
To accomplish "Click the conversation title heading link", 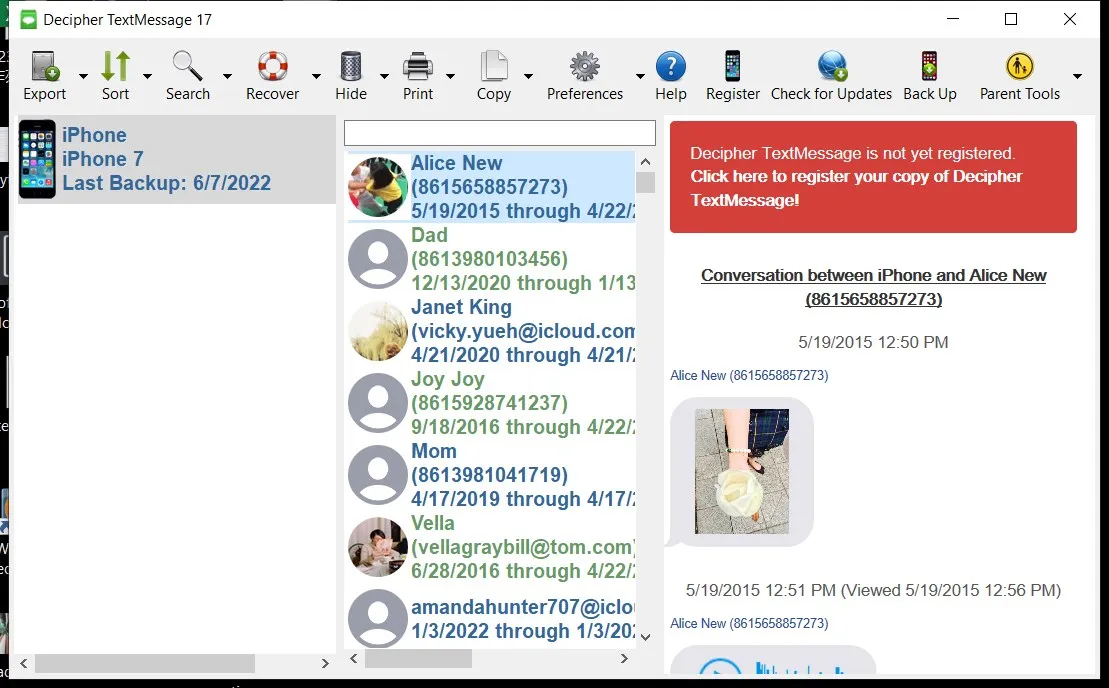I will coord(873,287).
